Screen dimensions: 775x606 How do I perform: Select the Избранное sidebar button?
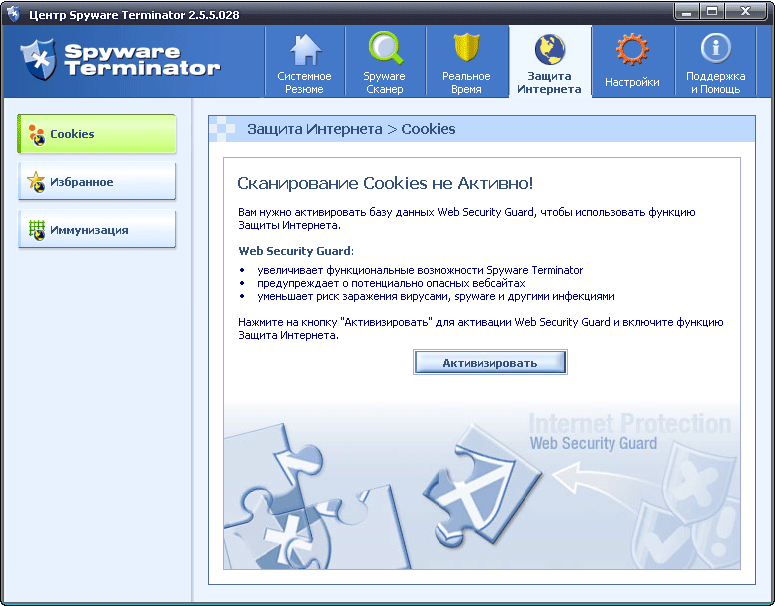97,181
